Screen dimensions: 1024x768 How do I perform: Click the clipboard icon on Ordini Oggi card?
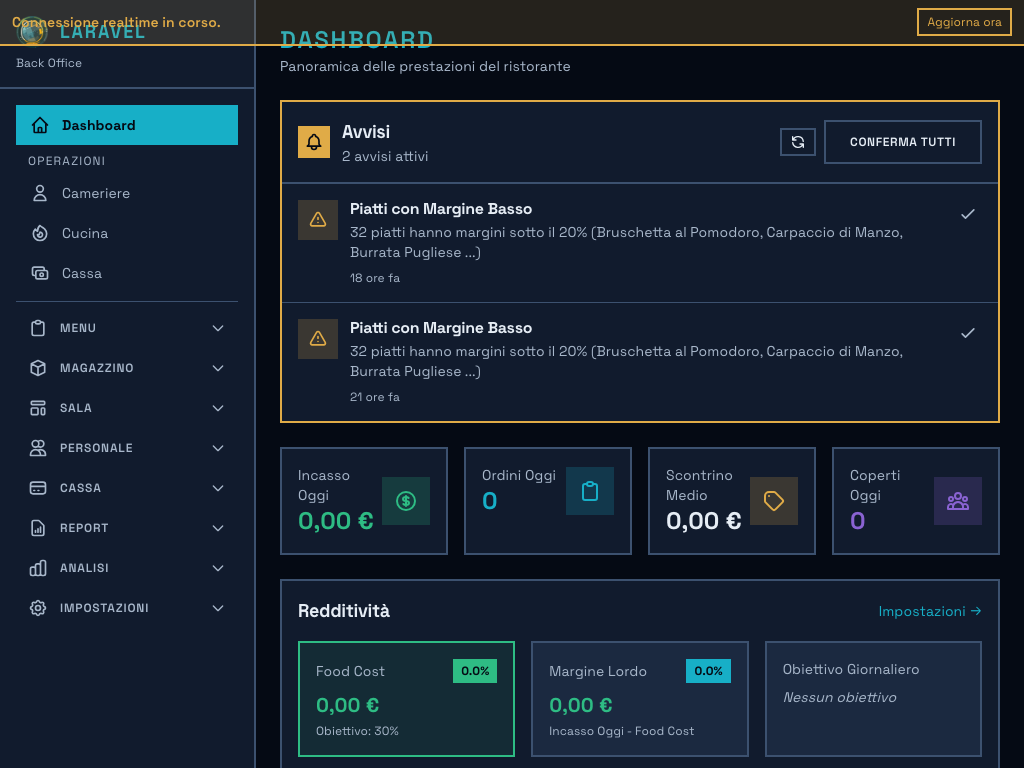pyautogui.click(x=590, y=491)
